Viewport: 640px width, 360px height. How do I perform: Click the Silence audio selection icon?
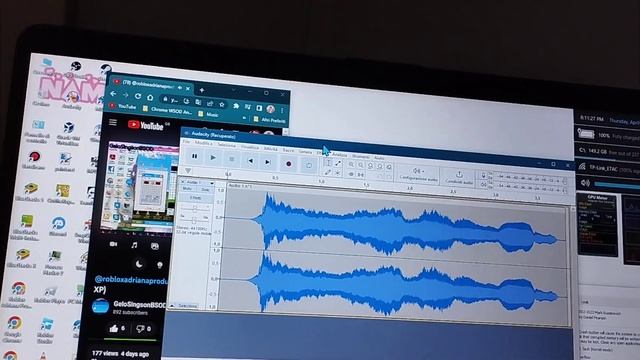360,175
